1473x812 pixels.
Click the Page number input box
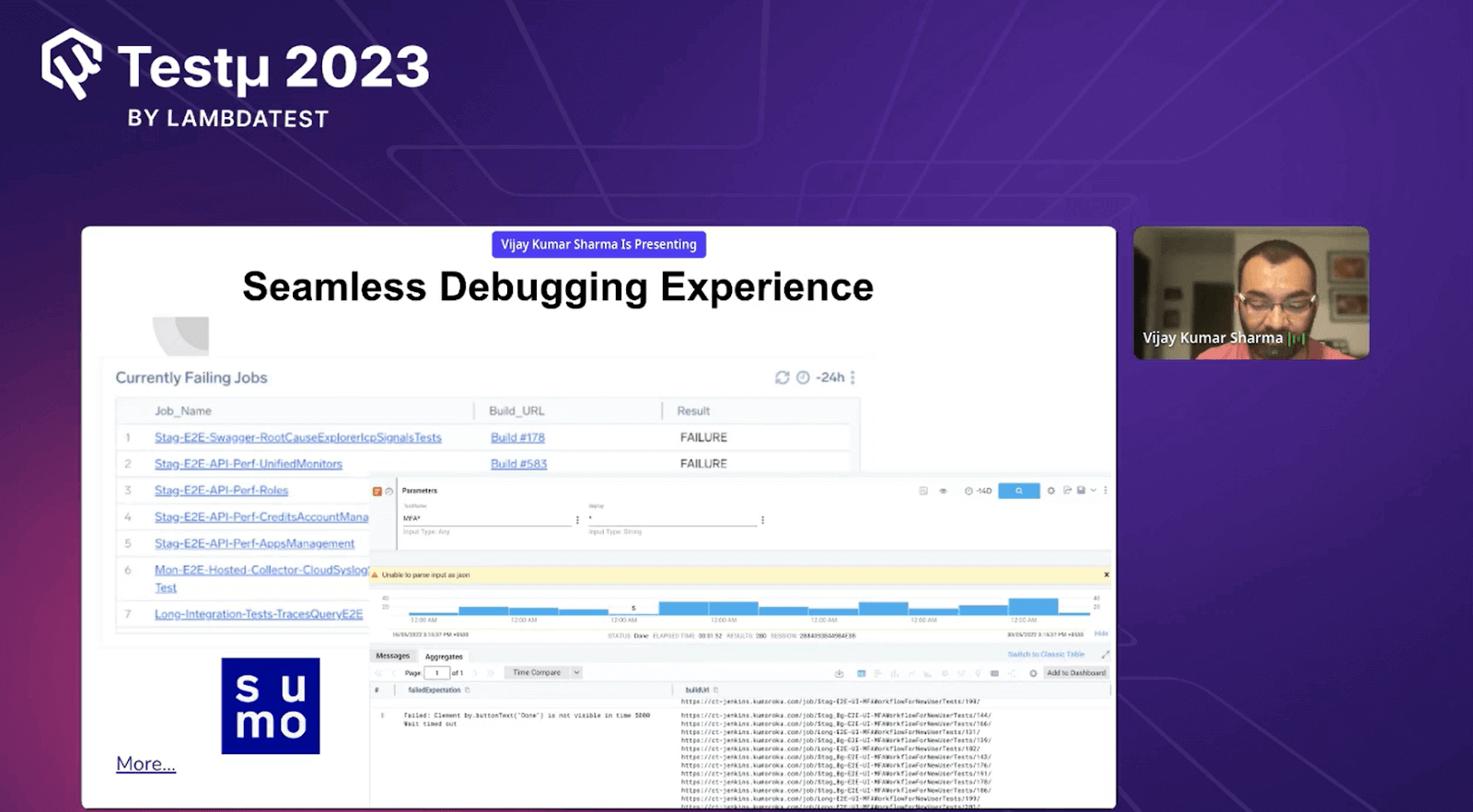pyautogui.click(x=436, y=673)
